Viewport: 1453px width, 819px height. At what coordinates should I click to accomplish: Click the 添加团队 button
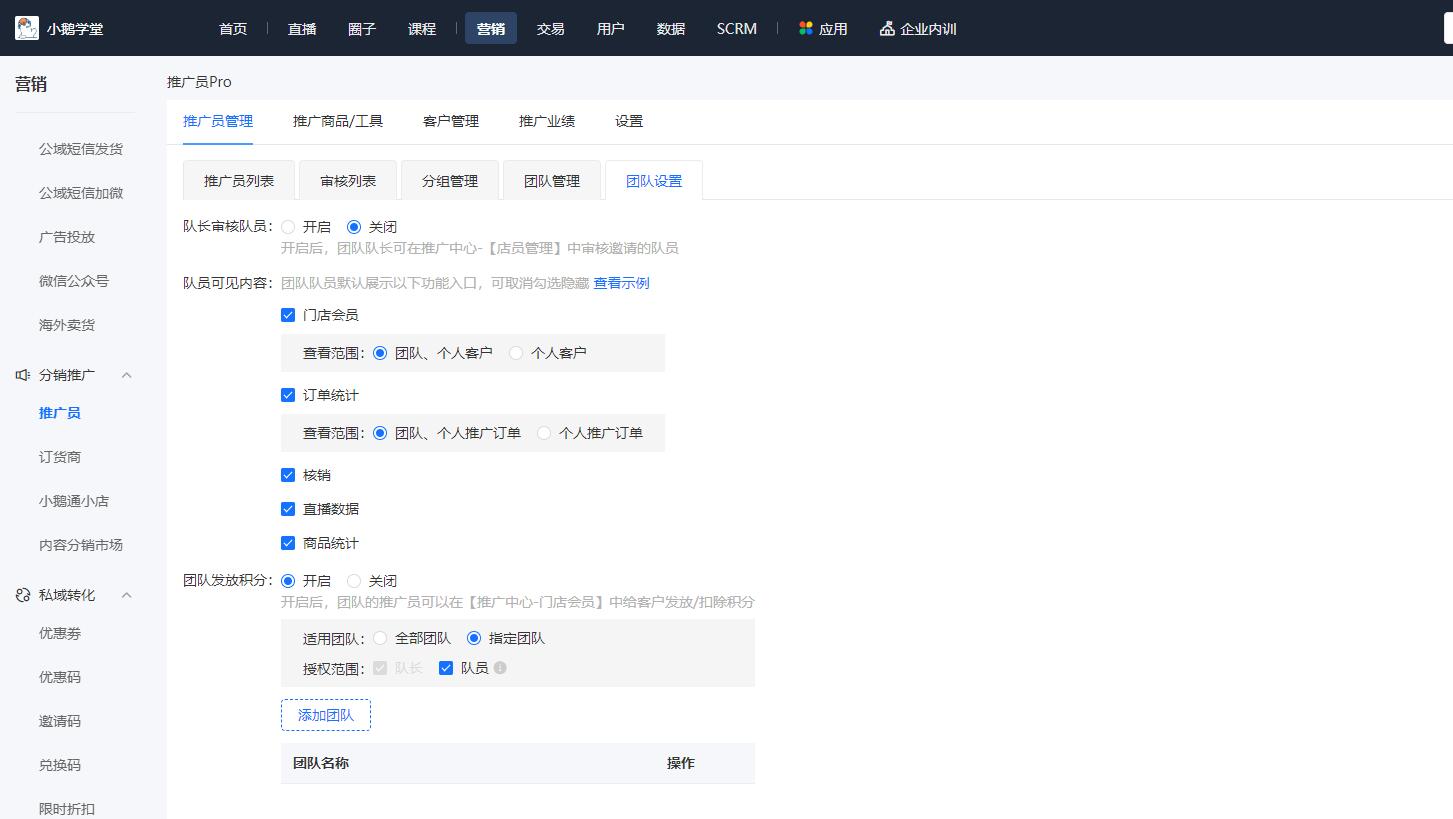click(326, 715)
